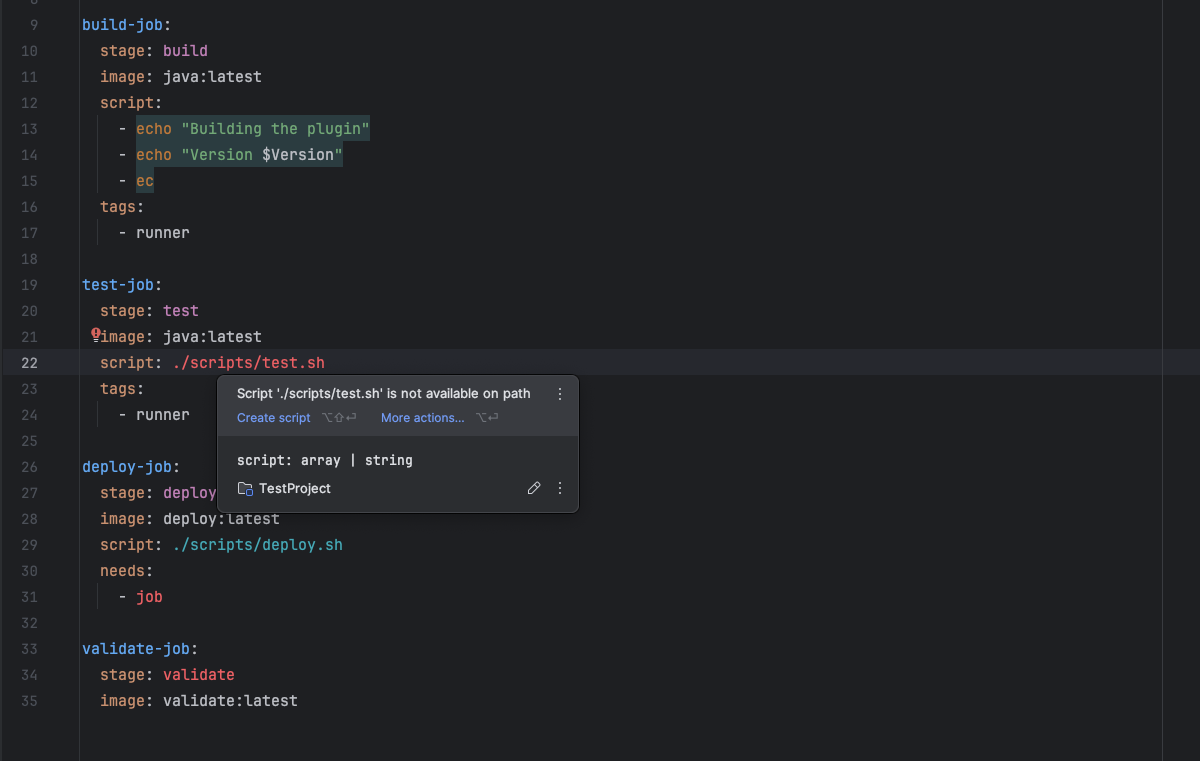The width and height of the screenshot is (1200, 761).
Task: Click the 'tags:' key on line 16
Action: pos(122,207)
